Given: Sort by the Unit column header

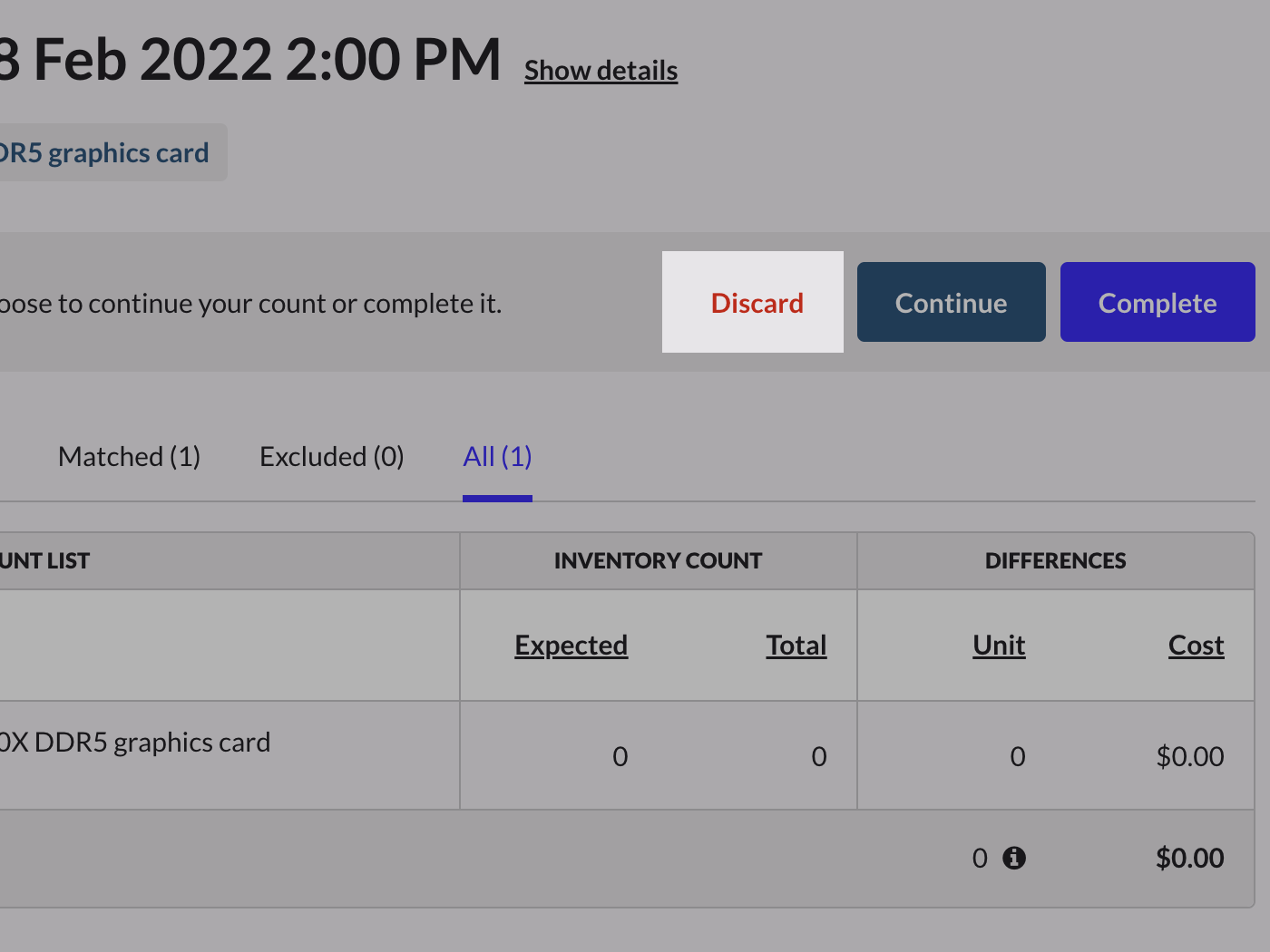Looking at the screenshot, I should (999, 646).
